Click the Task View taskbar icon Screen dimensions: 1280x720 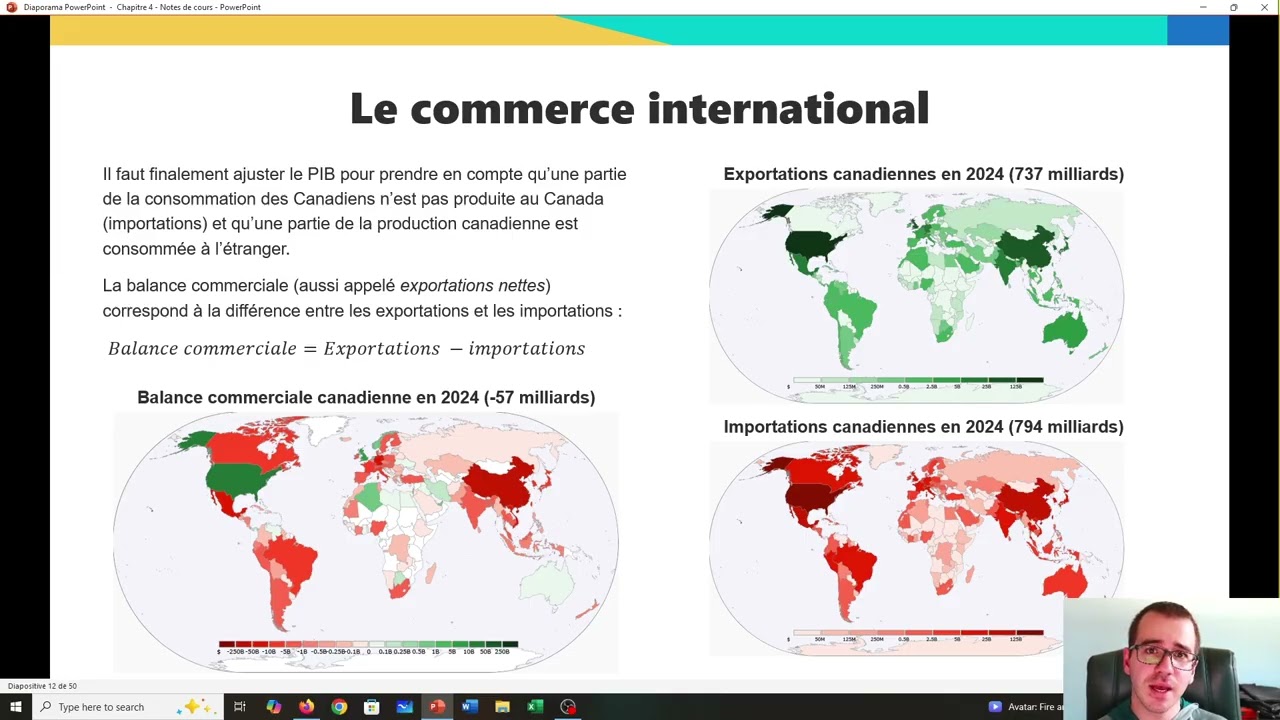tap(240, 707)
